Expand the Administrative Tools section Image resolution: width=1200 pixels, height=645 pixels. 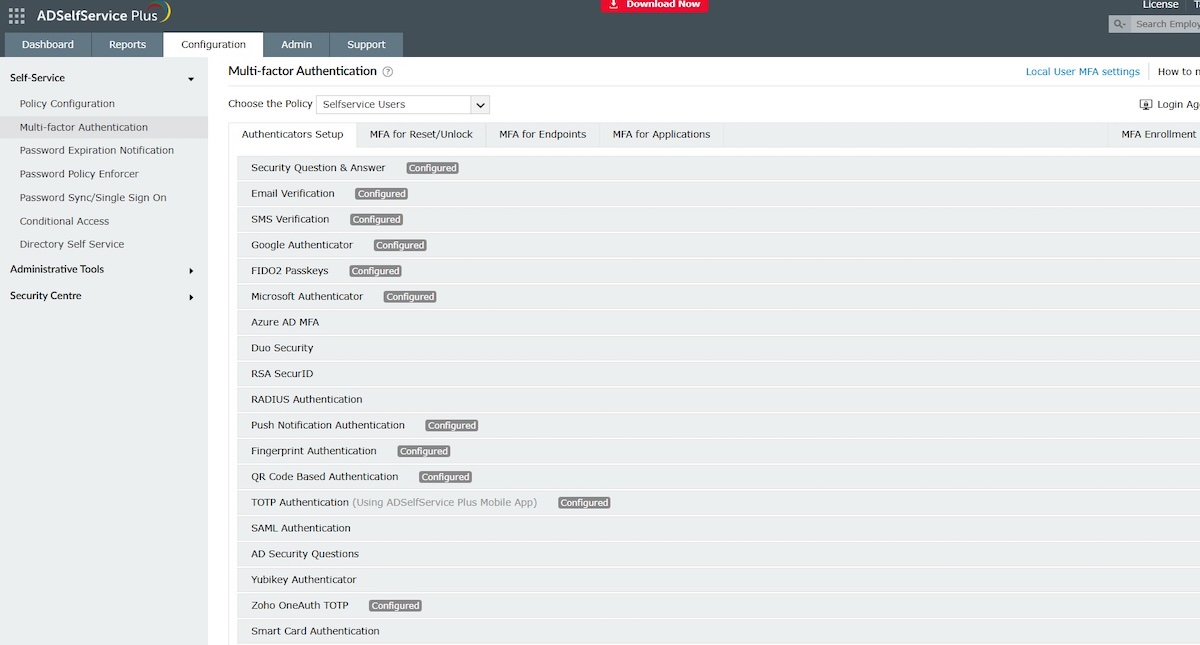[x=191, y=270]
